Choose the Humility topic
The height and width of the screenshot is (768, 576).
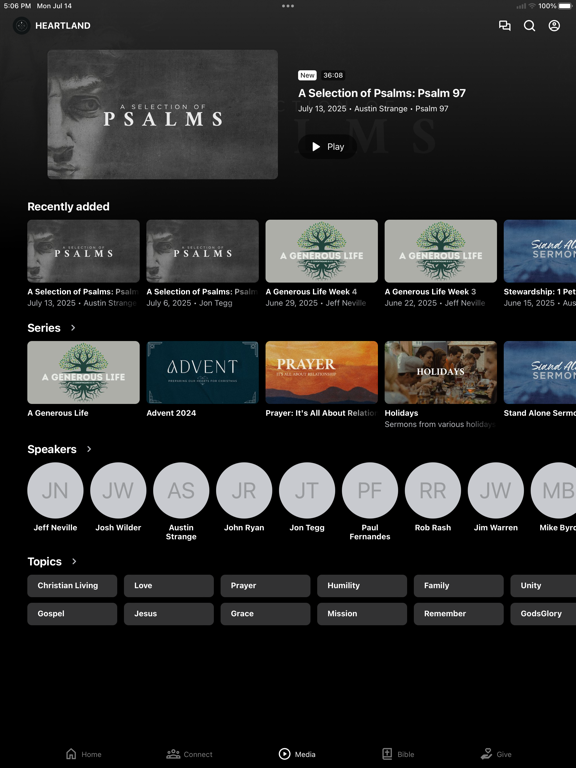point(362,586)
